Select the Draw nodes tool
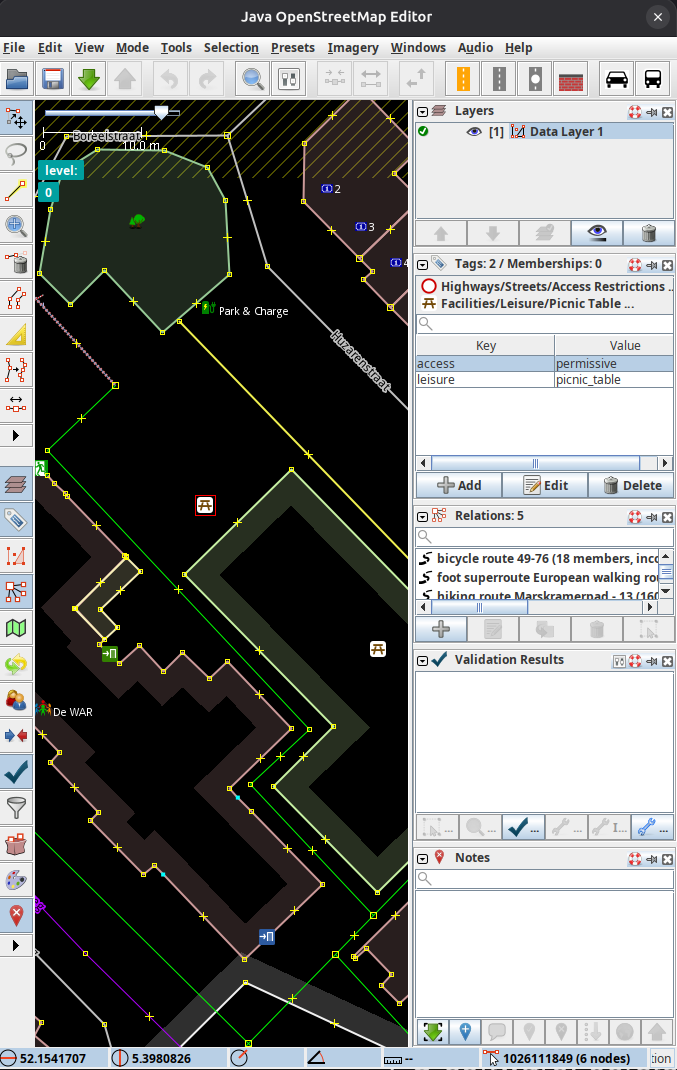The height and width of the screenshot is (1070, 677). [17, 190]
